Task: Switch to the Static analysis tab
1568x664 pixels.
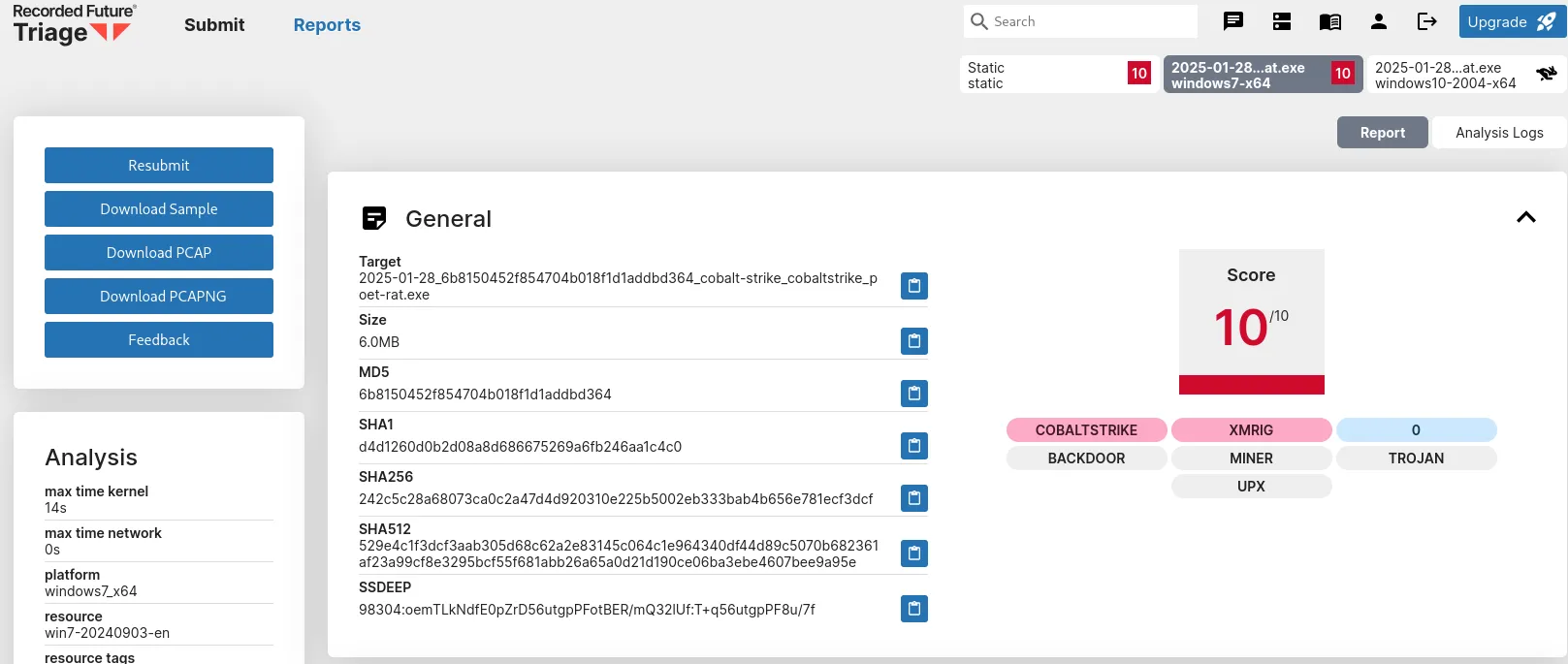Action: (x=1057, y=75)
